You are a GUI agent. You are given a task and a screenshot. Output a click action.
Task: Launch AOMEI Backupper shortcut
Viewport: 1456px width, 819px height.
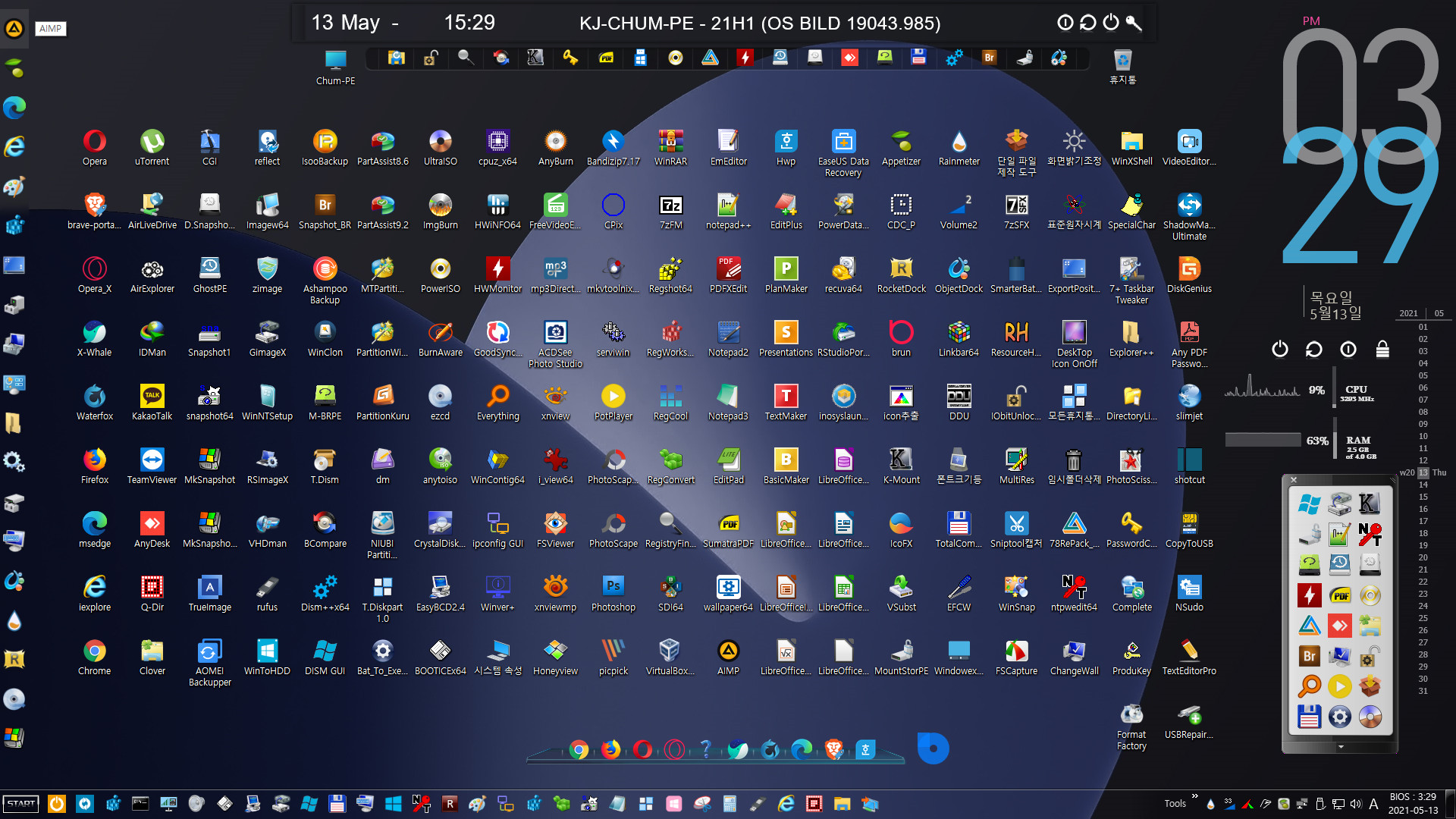coord(210,662)
